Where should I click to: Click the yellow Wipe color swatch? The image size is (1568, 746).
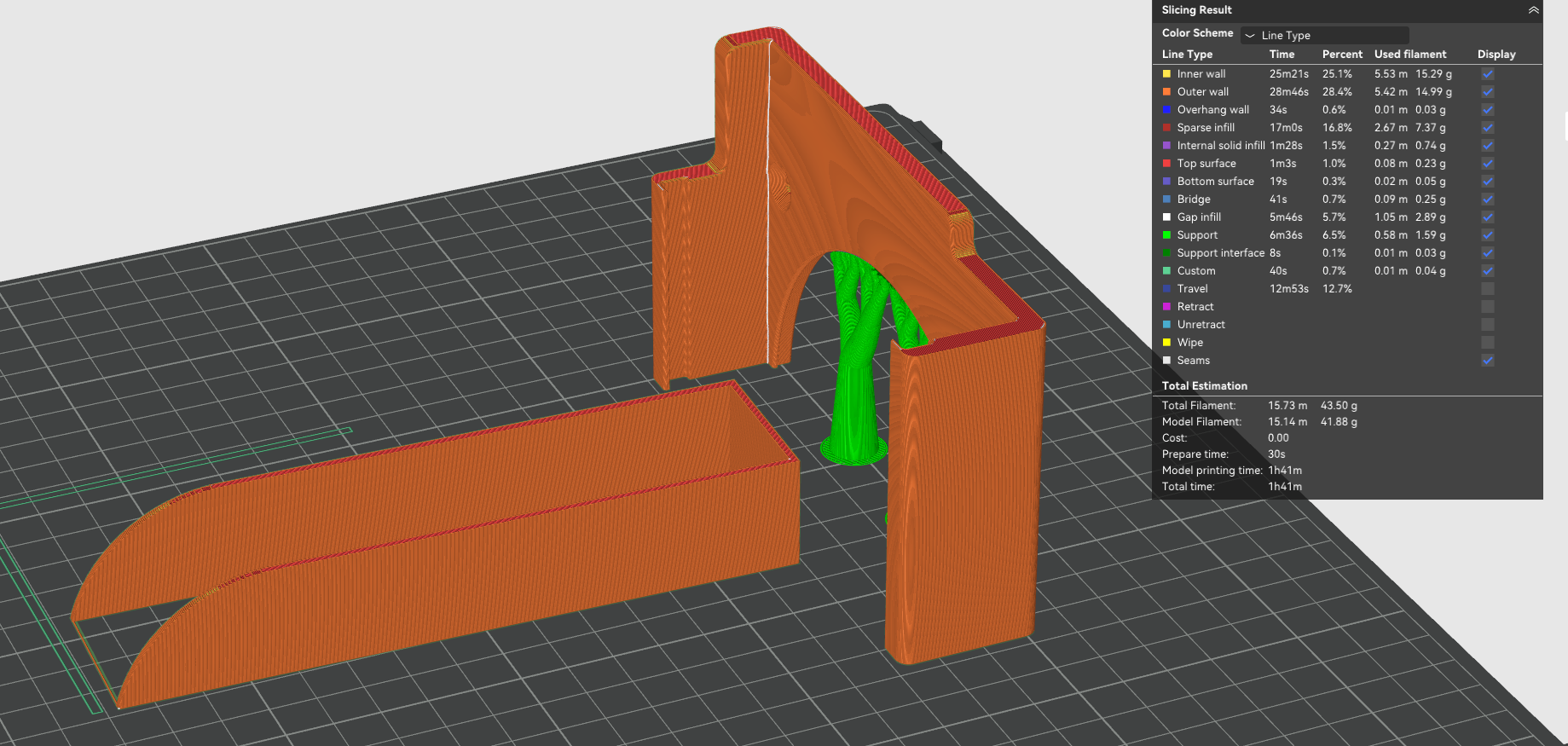(1166, 343)
